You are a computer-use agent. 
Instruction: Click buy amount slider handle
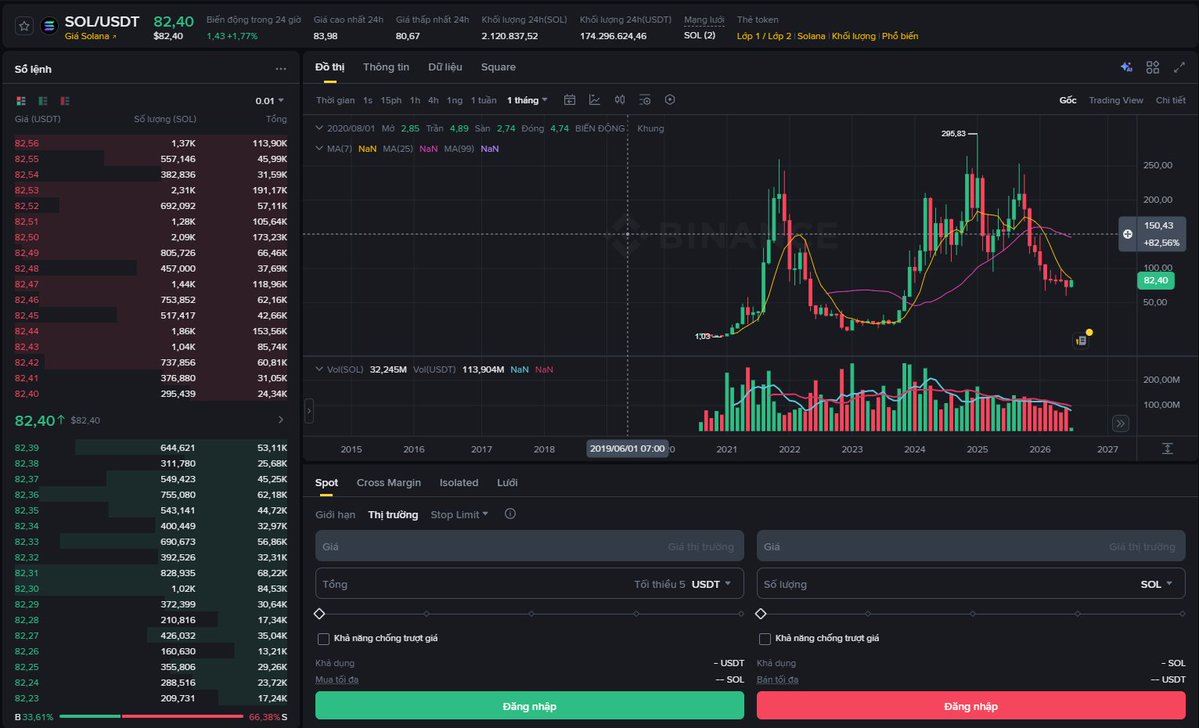pos(320,613)
